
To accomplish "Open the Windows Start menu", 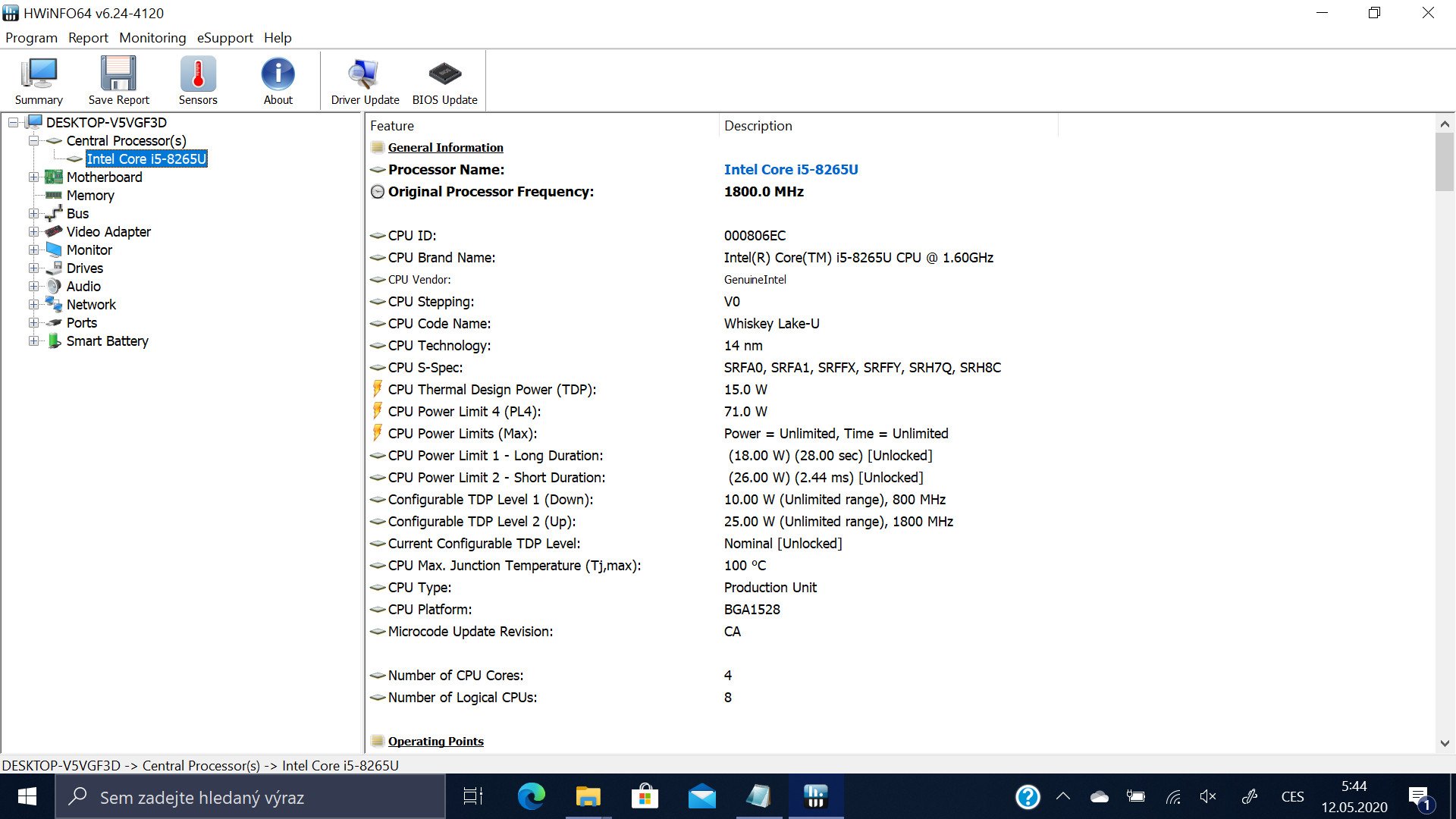I will tap(27, 796).
